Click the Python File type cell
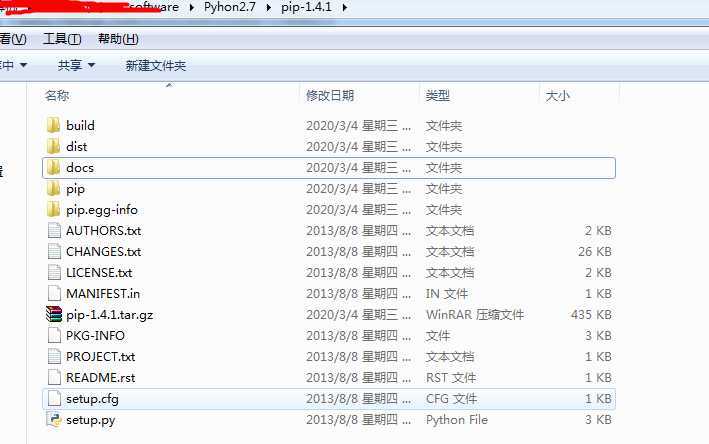This screenshot has width=709, height=444. 457,420
